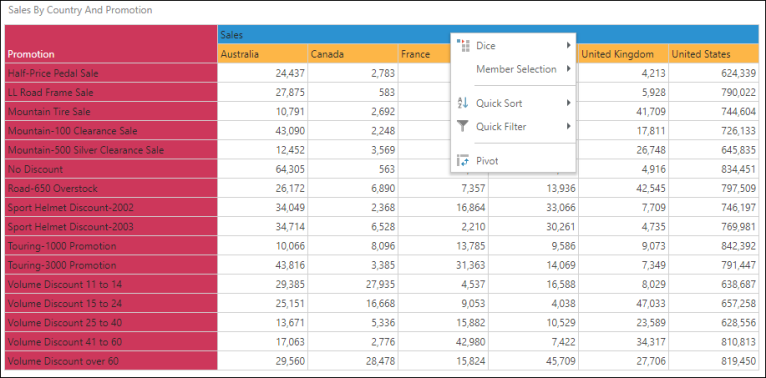
Task: Select the Australia column header
Action: [x=263, y=54]
